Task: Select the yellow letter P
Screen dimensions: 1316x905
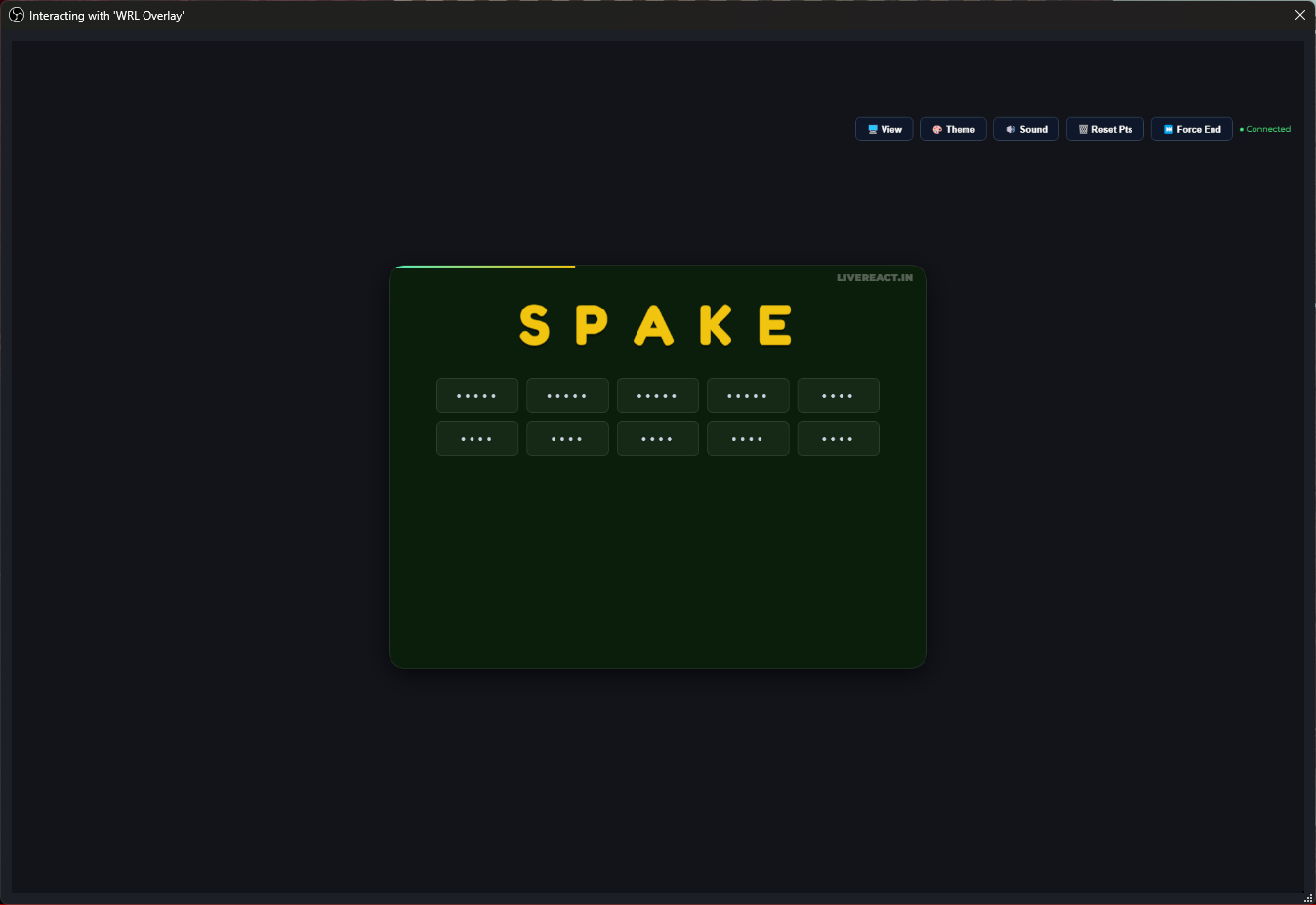Action: point(592,325)
